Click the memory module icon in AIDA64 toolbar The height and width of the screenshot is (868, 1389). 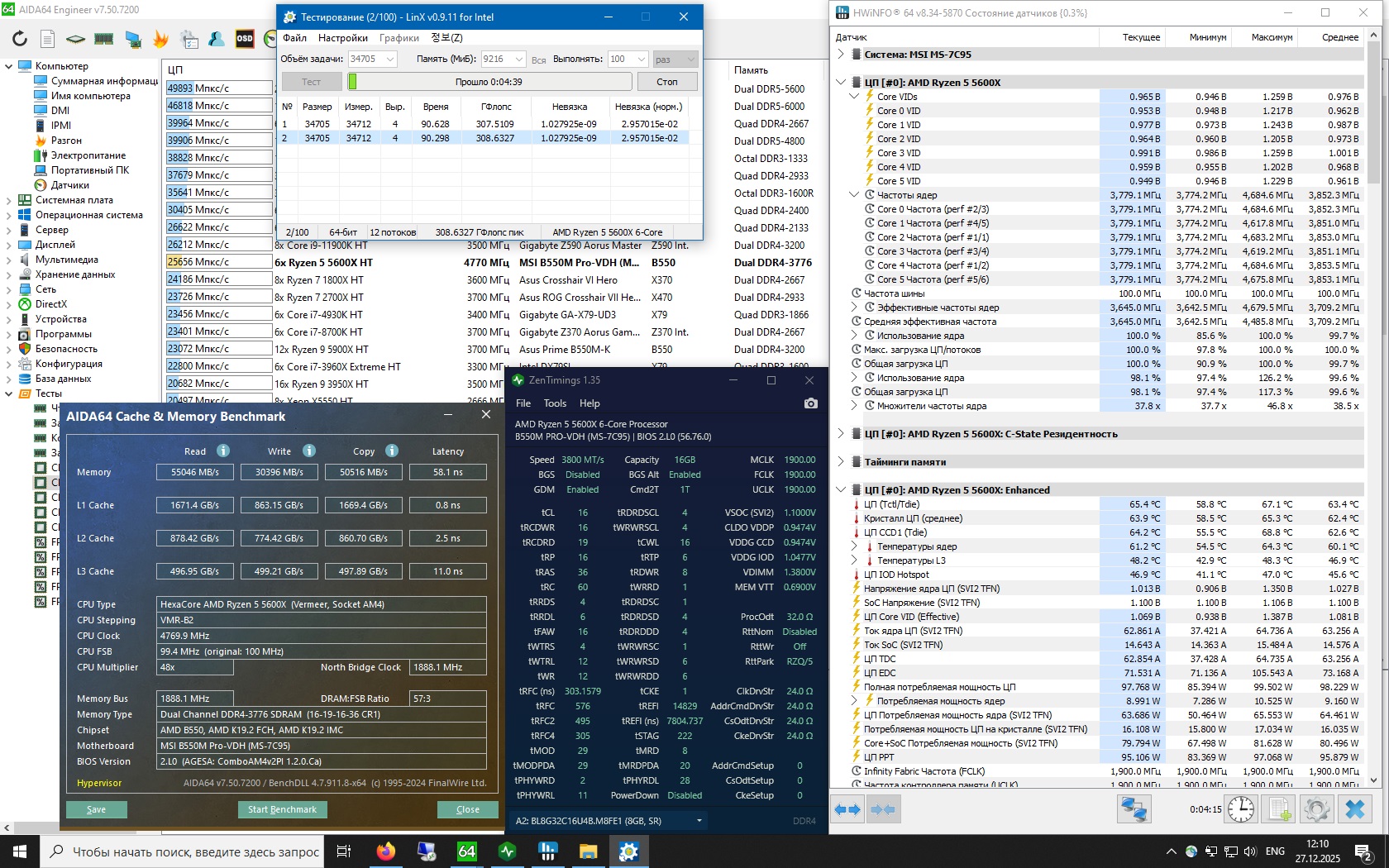coord(104,38)
